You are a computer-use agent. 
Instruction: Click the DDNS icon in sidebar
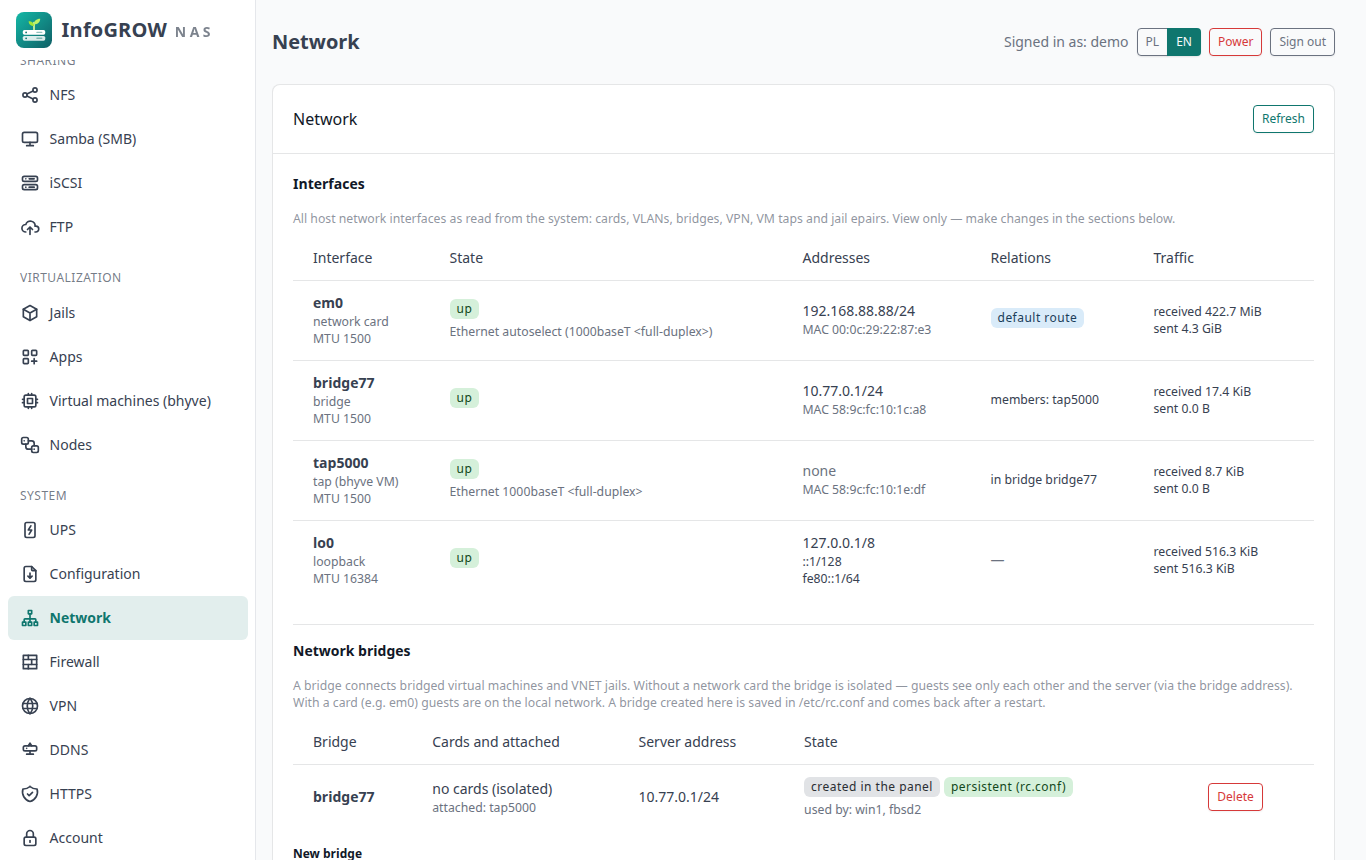click(30, 750)
